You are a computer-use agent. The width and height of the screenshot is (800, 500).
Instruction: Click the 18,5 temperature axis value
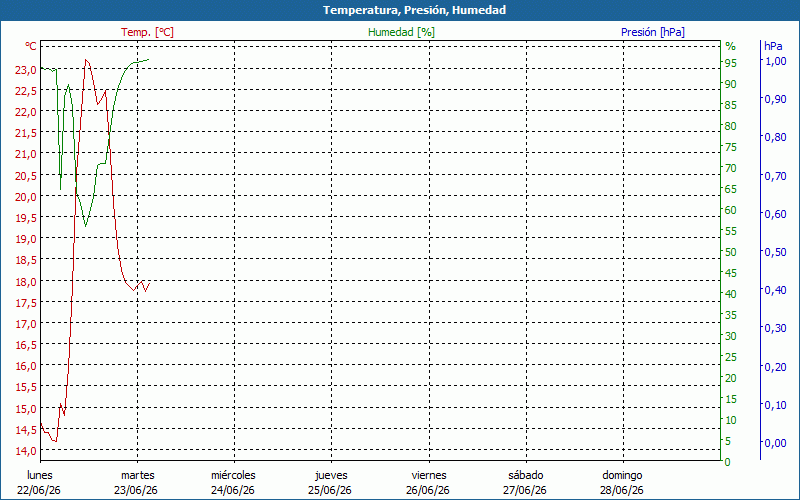point(26,260)
